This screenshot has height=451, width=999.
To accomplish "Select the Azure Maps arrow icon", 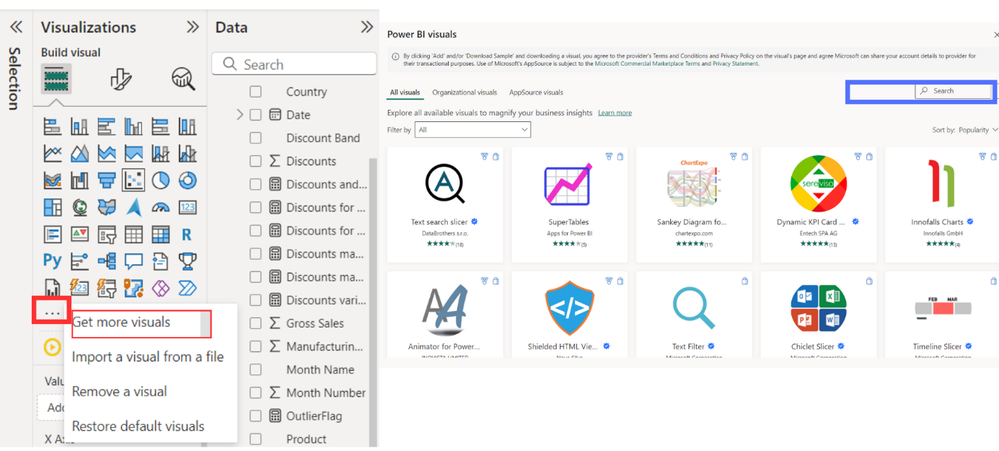I will [x=134, y=207].
